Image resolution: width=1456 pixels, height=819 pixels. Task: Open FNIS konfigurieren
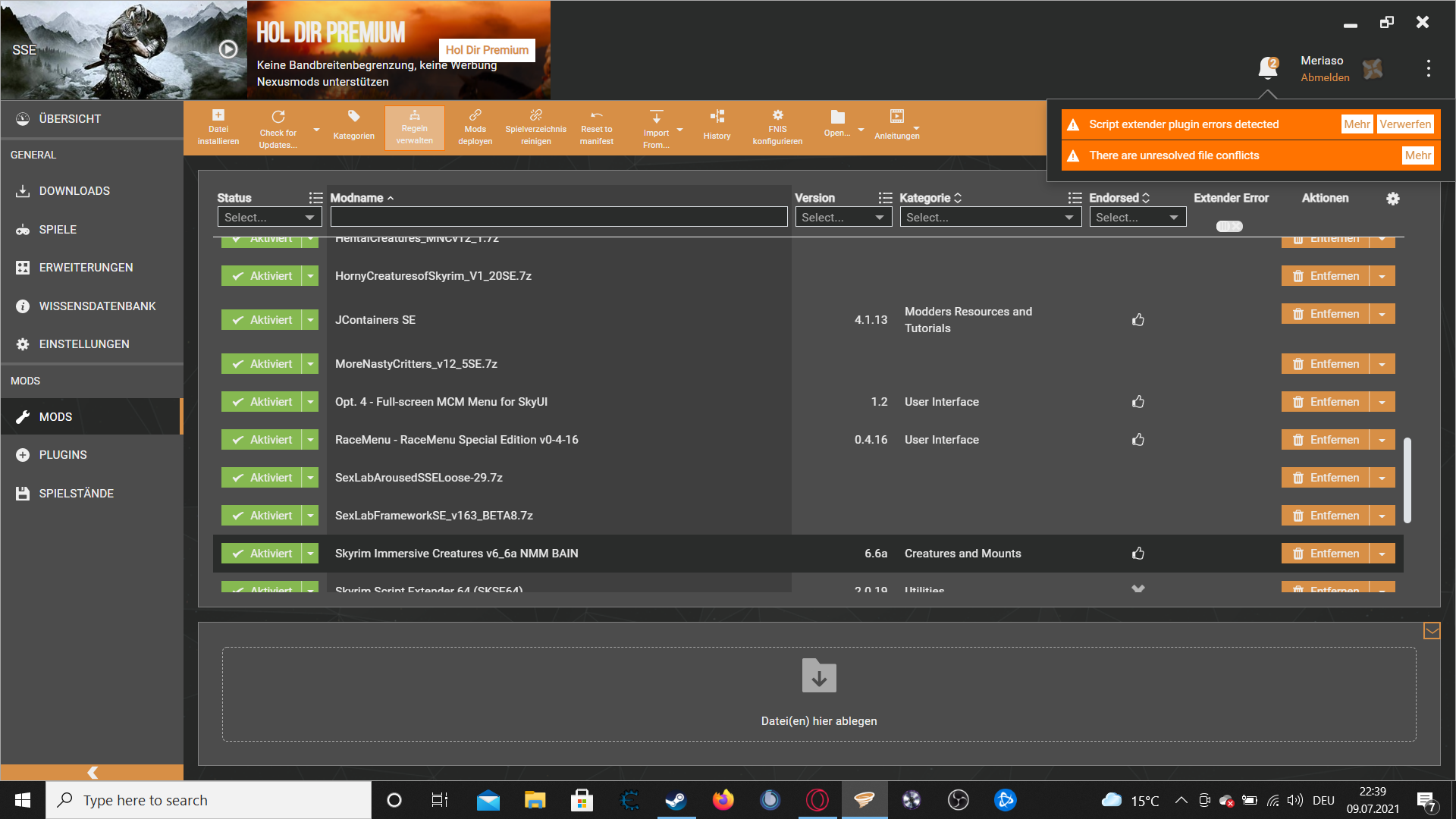point(777,127)
